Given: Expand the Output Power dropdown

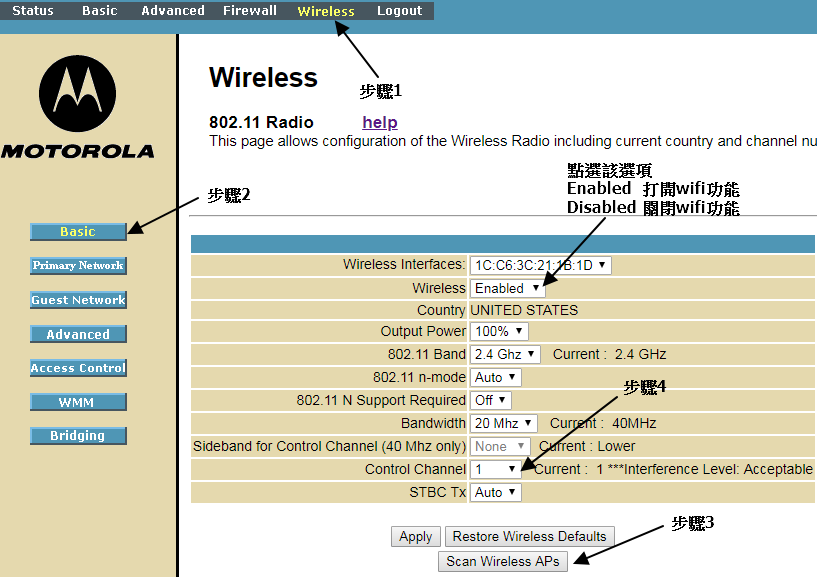Looking at the screenshot, I should (499, 331).
